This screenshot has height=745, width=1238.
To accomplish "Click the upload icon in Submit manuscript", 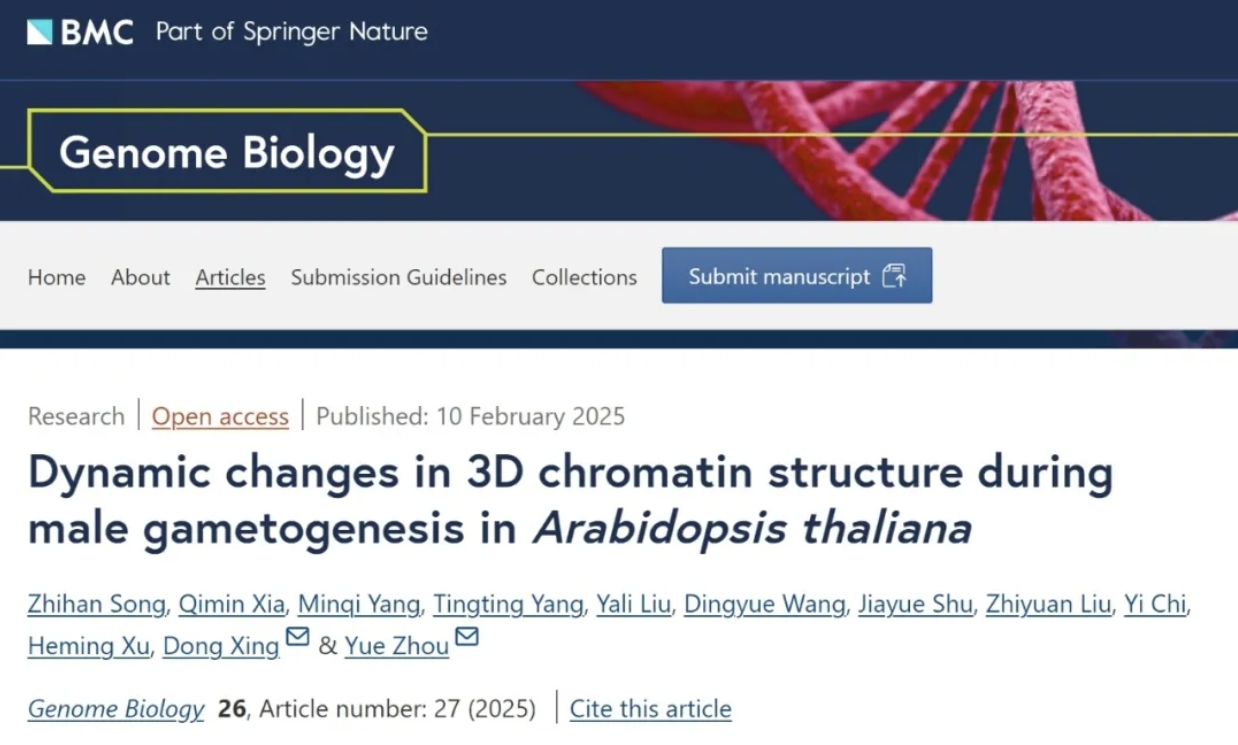I will (894, 276).
